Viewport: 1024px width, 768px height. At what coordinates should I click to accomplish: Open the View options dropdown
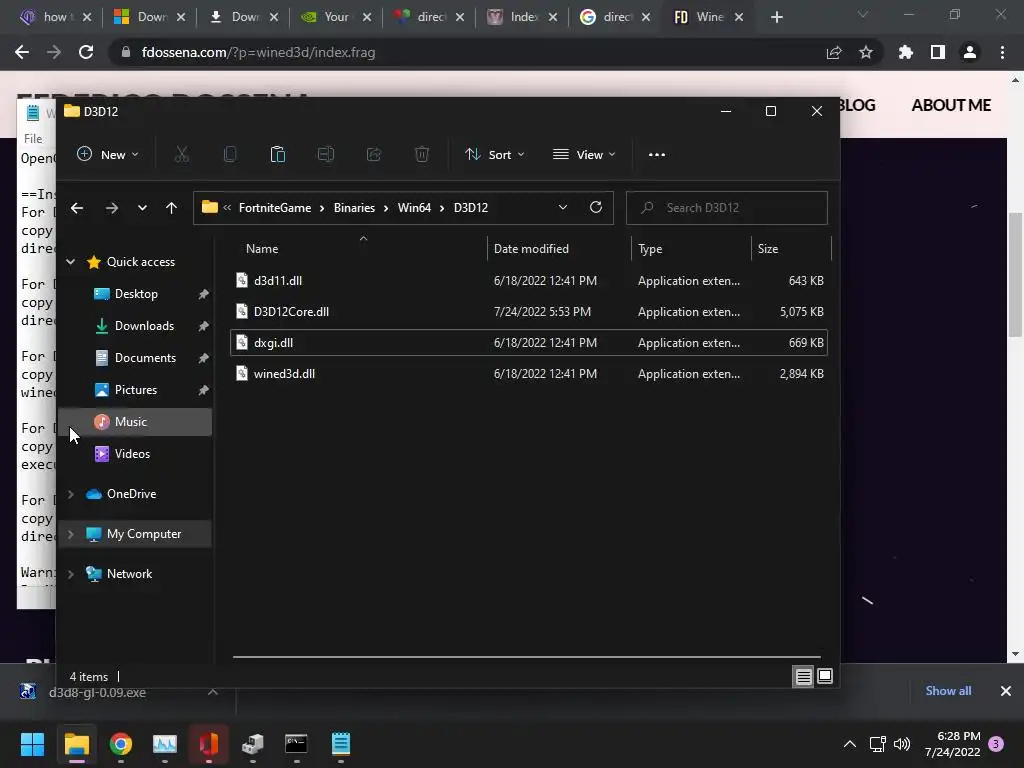click(584, 155)
